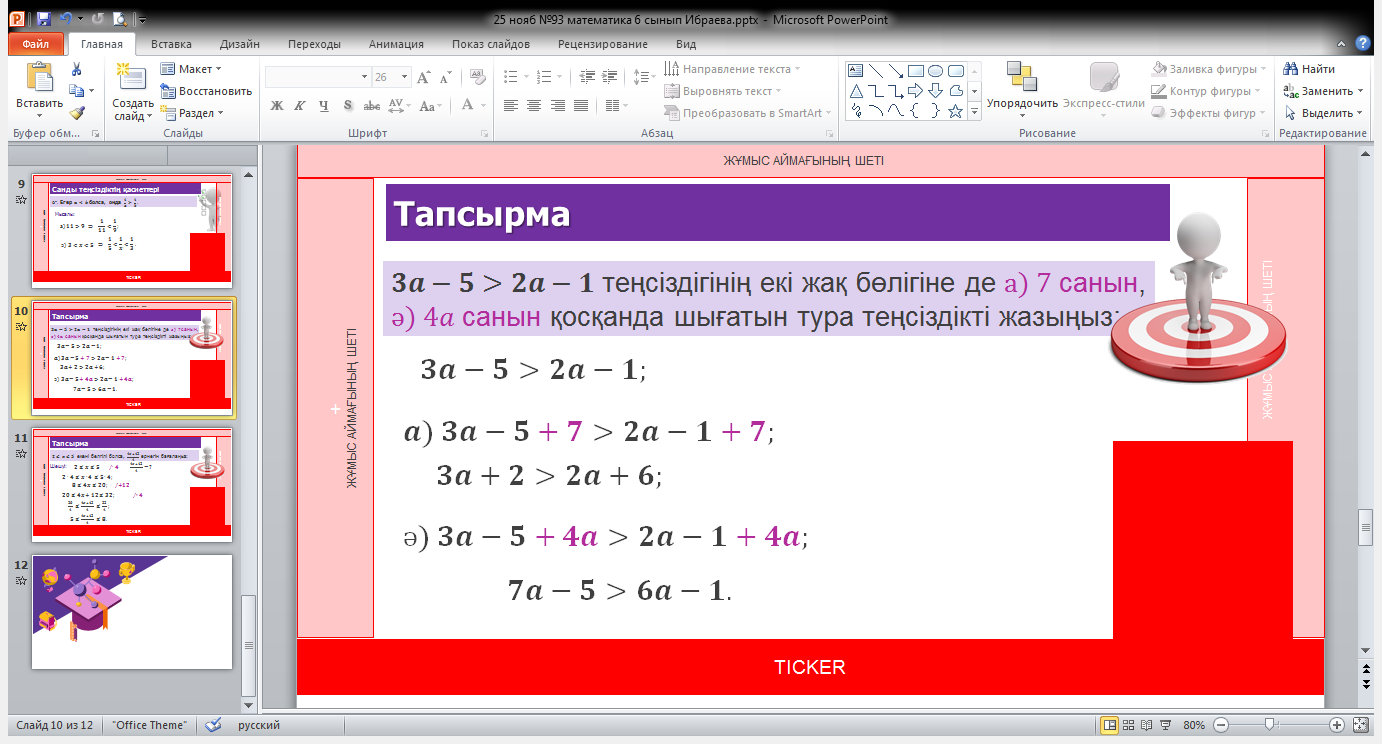Switch to the Переходы tab

(314, 44)
